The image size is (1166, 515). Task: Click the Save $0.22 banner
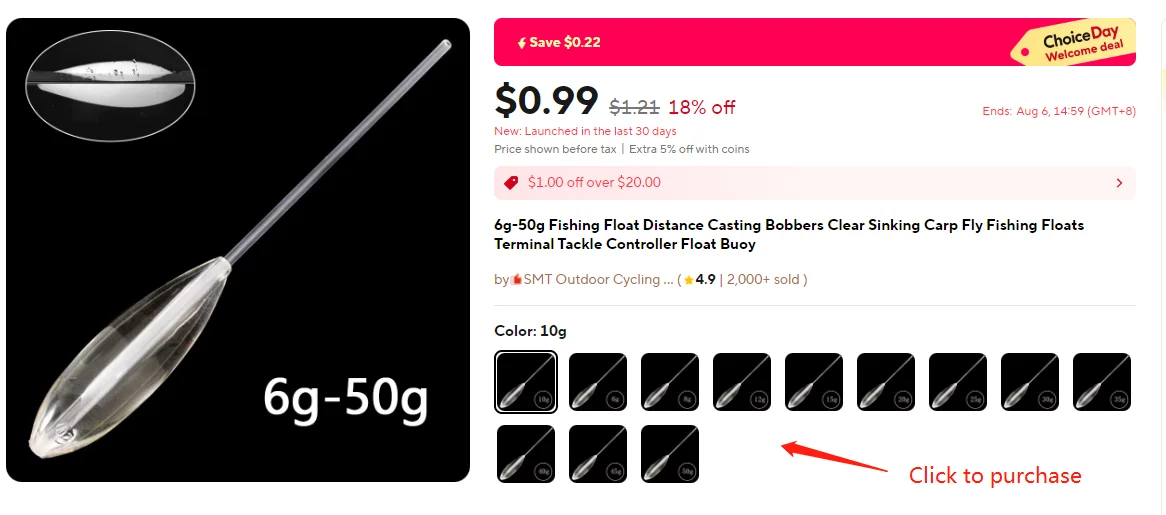815,42
